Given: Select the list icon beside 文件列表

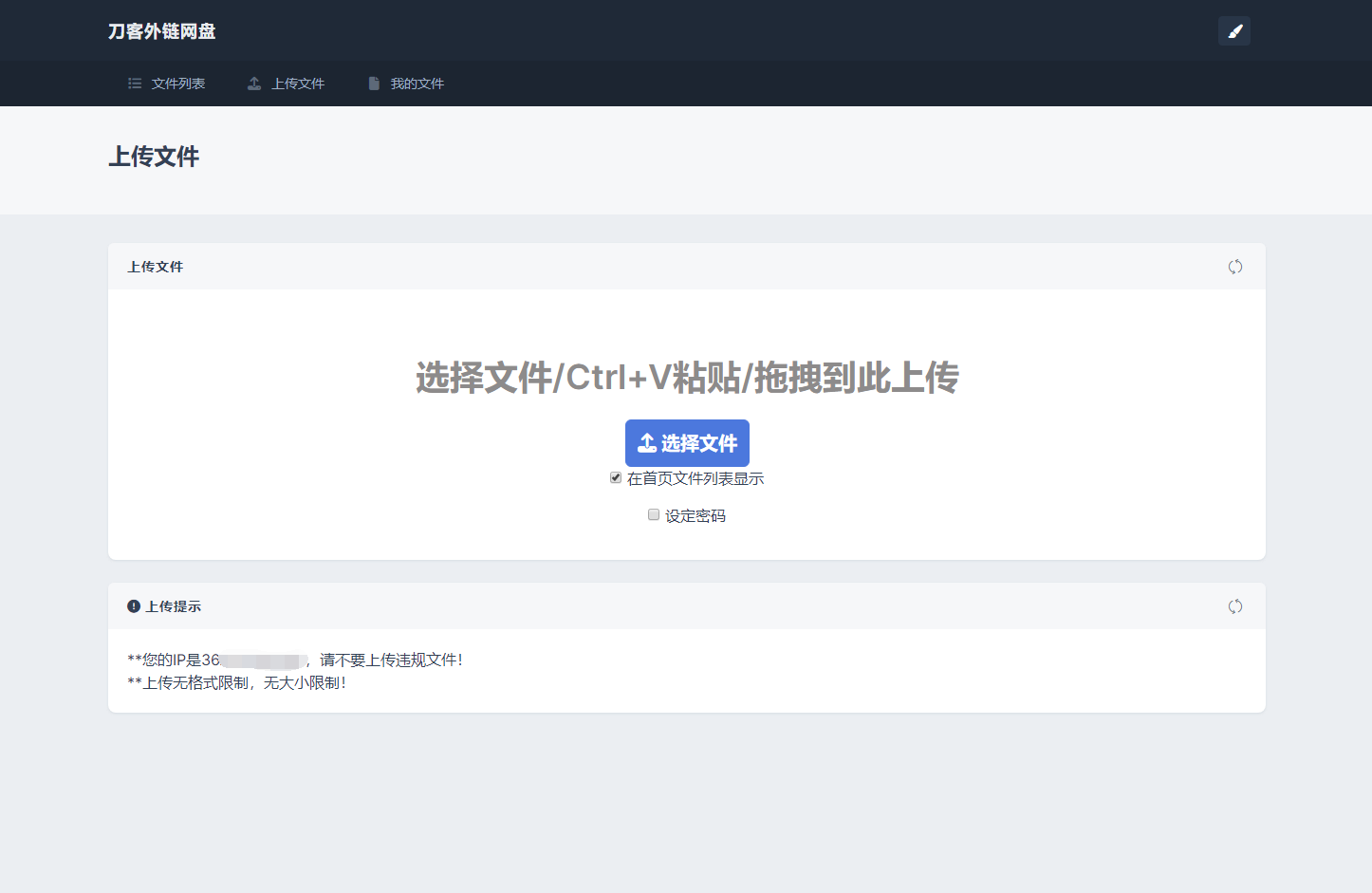Looking at the screenshot, I should [134, 84].
